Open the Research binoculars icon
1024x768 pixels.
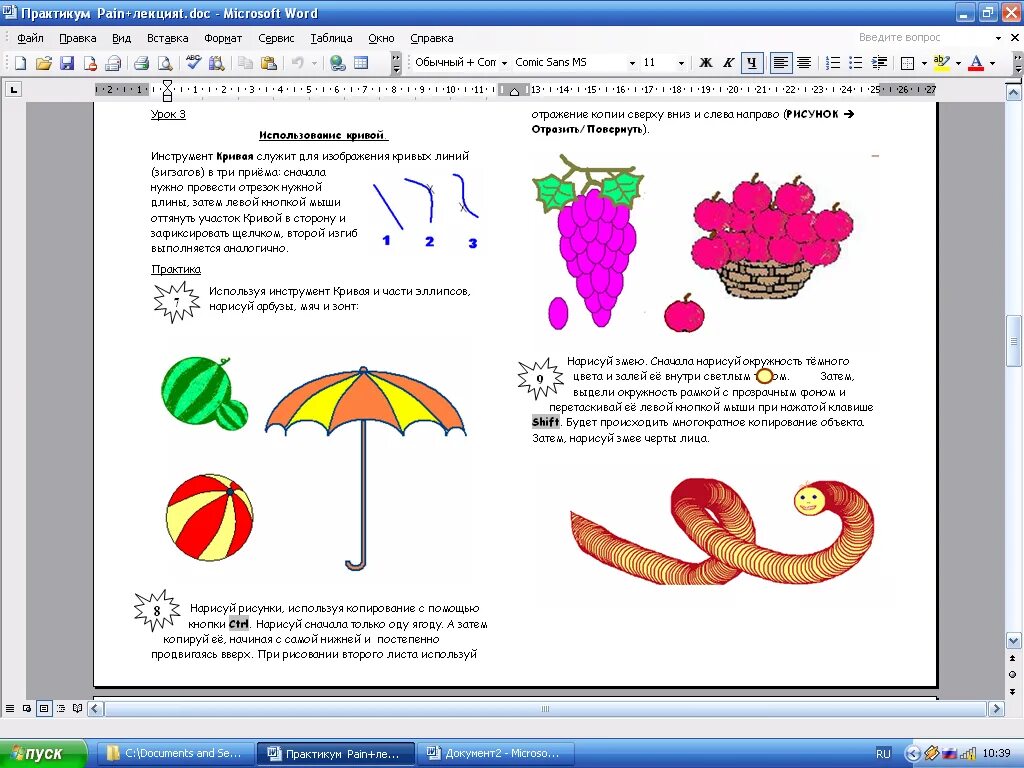pos(216,63)
